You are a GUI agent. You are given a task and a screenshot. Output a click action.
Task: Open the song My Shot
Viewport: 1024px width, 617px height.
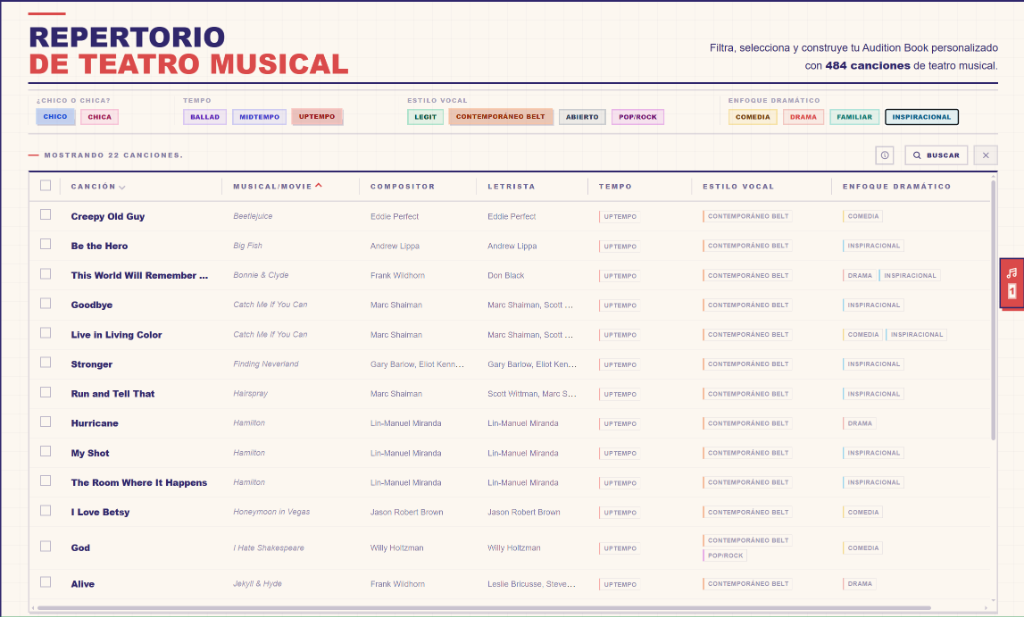pyautogui.click(x=90, y=453)
